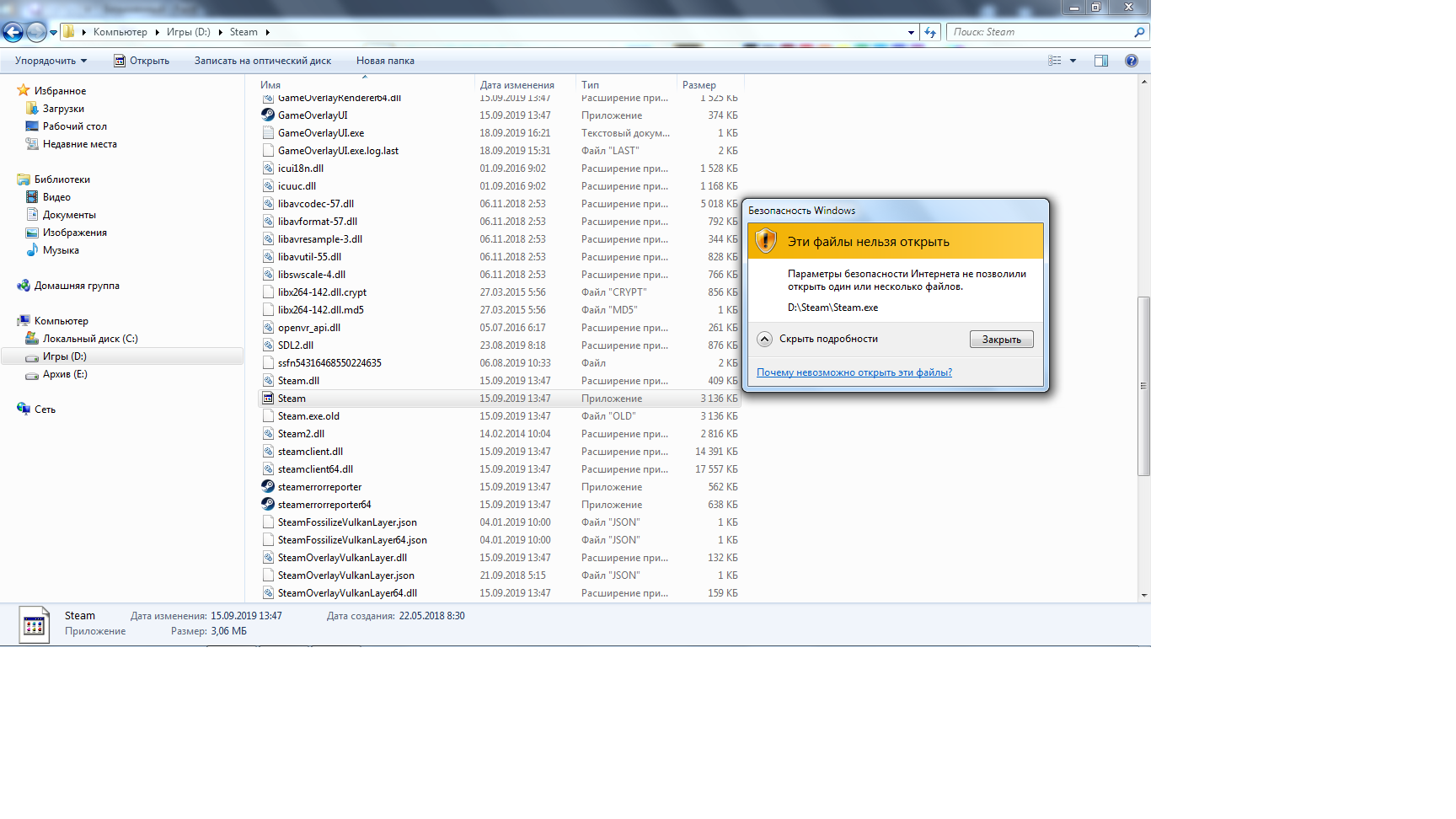Select Библиотеки in the navigation pane
This screenshot has height=819, width=1456.
[x=62, y=179]
